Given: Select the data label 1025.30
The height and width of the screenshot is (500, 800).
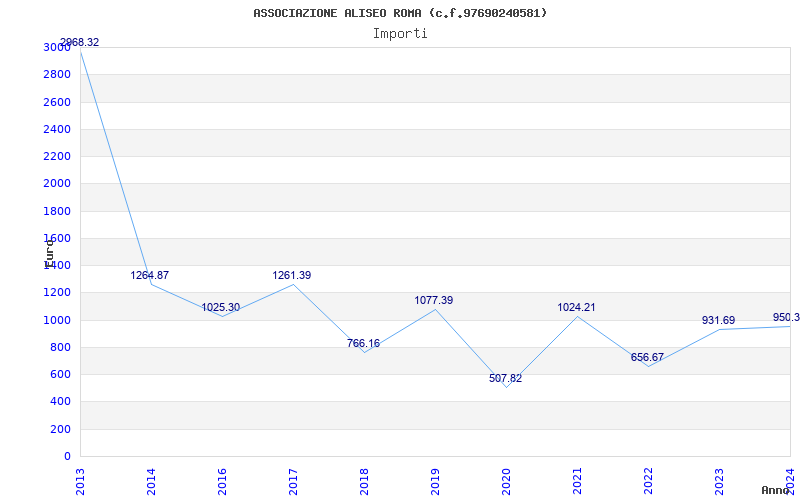Looking at the screenshot, I should (220, 308).
